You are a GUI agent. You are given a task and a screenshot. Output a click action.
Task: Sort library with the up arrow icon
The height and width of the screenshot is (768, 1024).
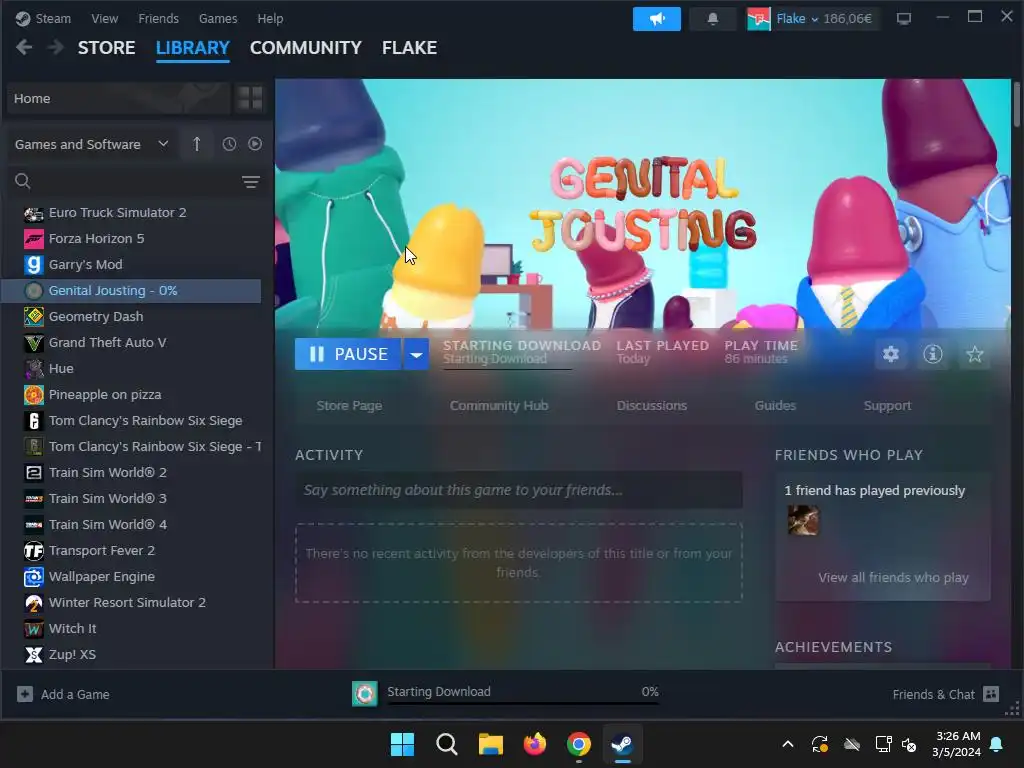click(197, 144)
